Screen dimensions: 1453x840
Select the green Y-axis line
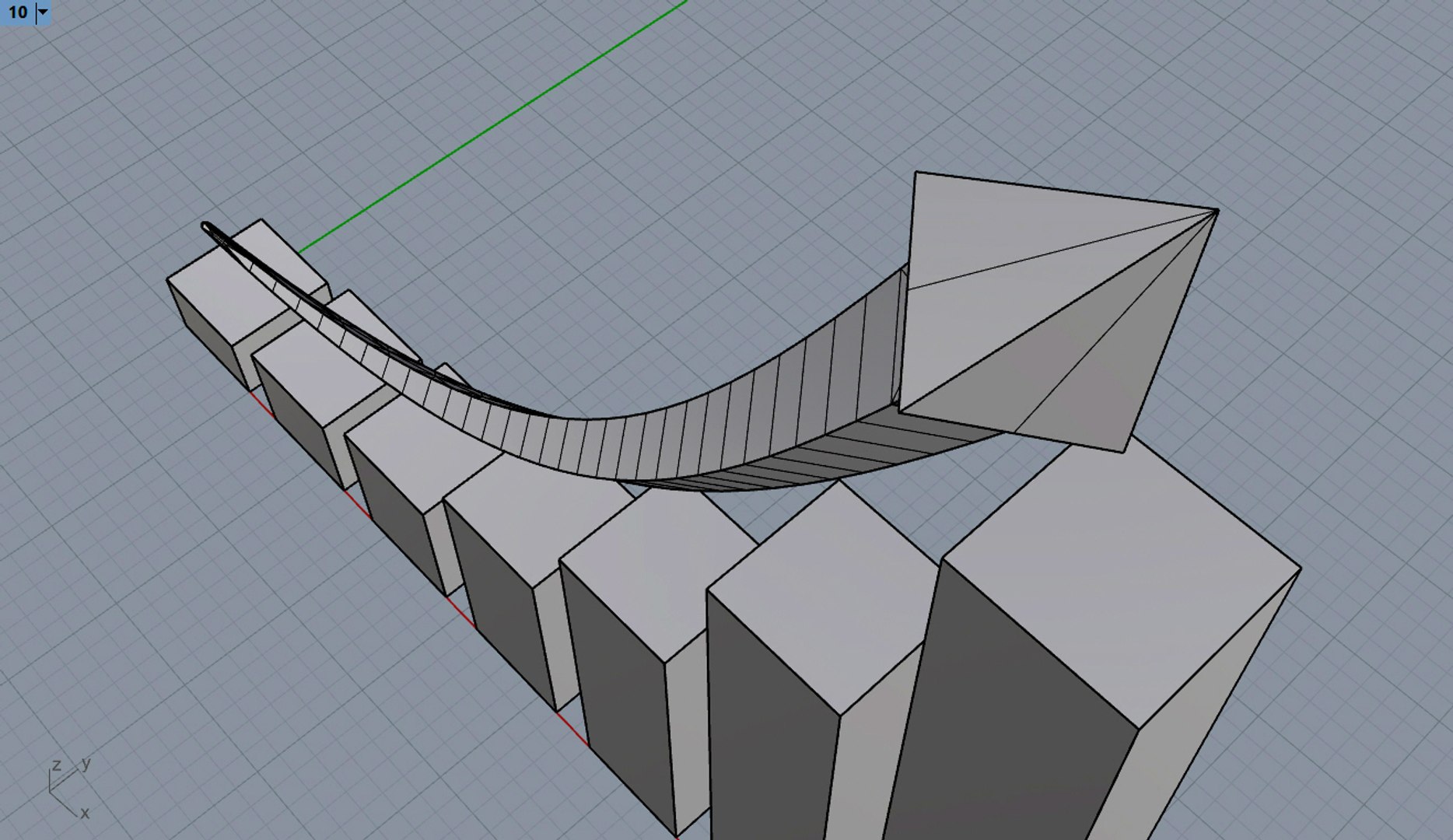coord(492,127)
